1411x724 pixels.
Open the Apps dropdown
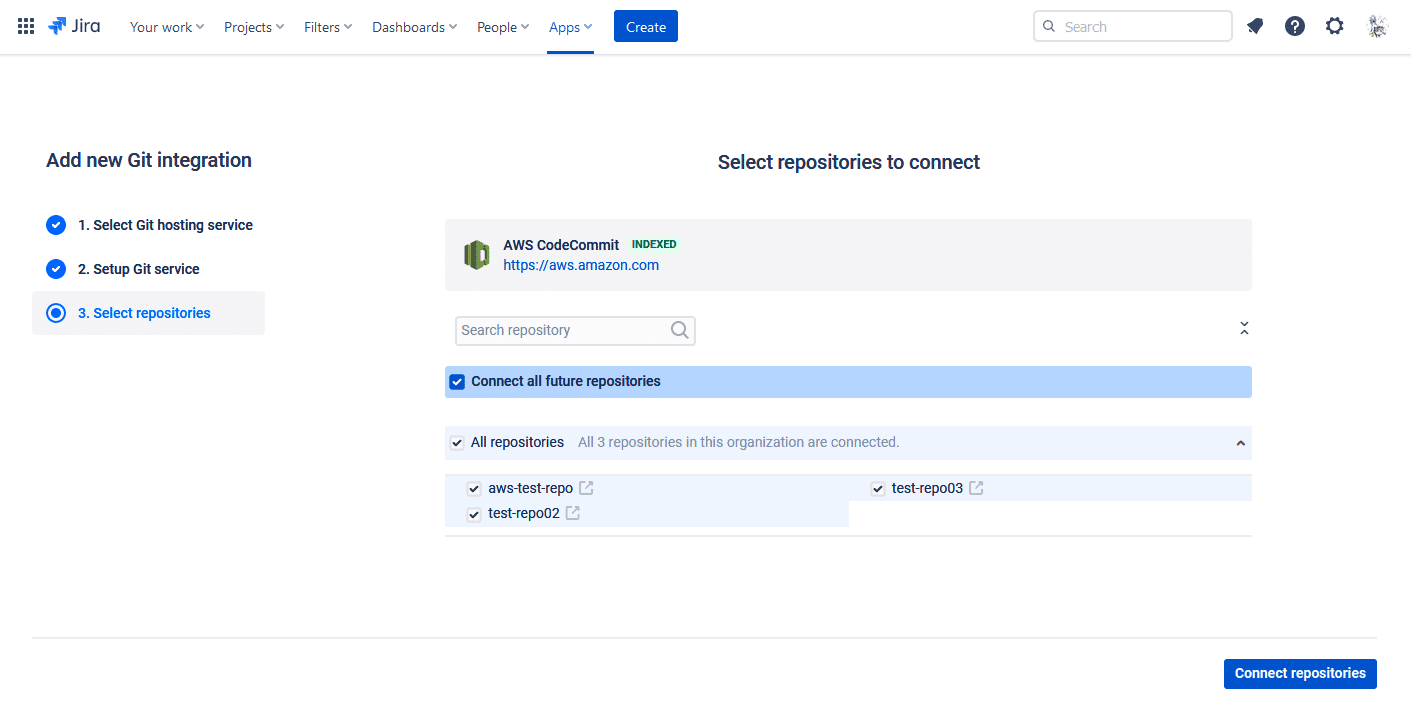pyautogui.click(x=571, y=27)
